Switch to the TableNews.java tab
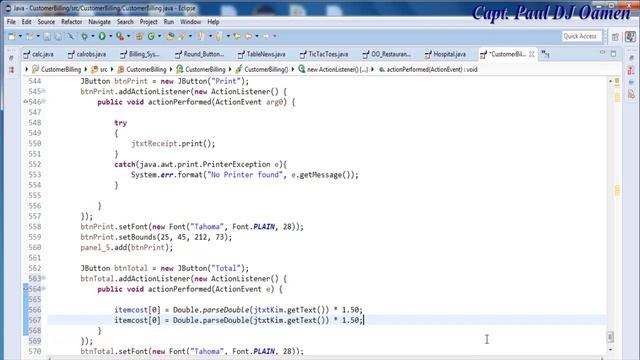Image resolution: width=640 pixels, height=360 pixels. 262,54
